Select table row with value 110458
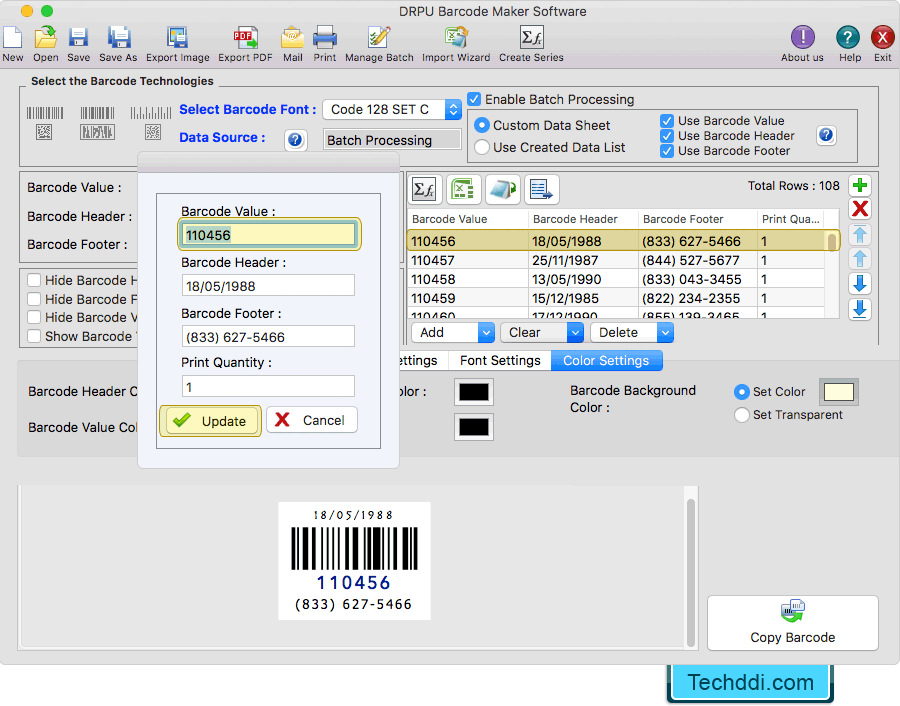900x706 pixels. tap(615, 280)
